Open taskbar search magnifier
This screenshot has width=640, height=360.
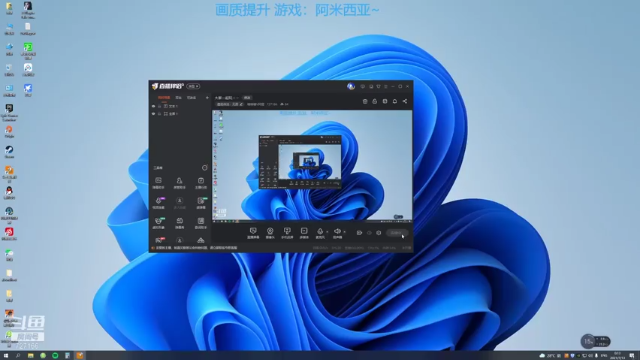click(x=18, y=356)
